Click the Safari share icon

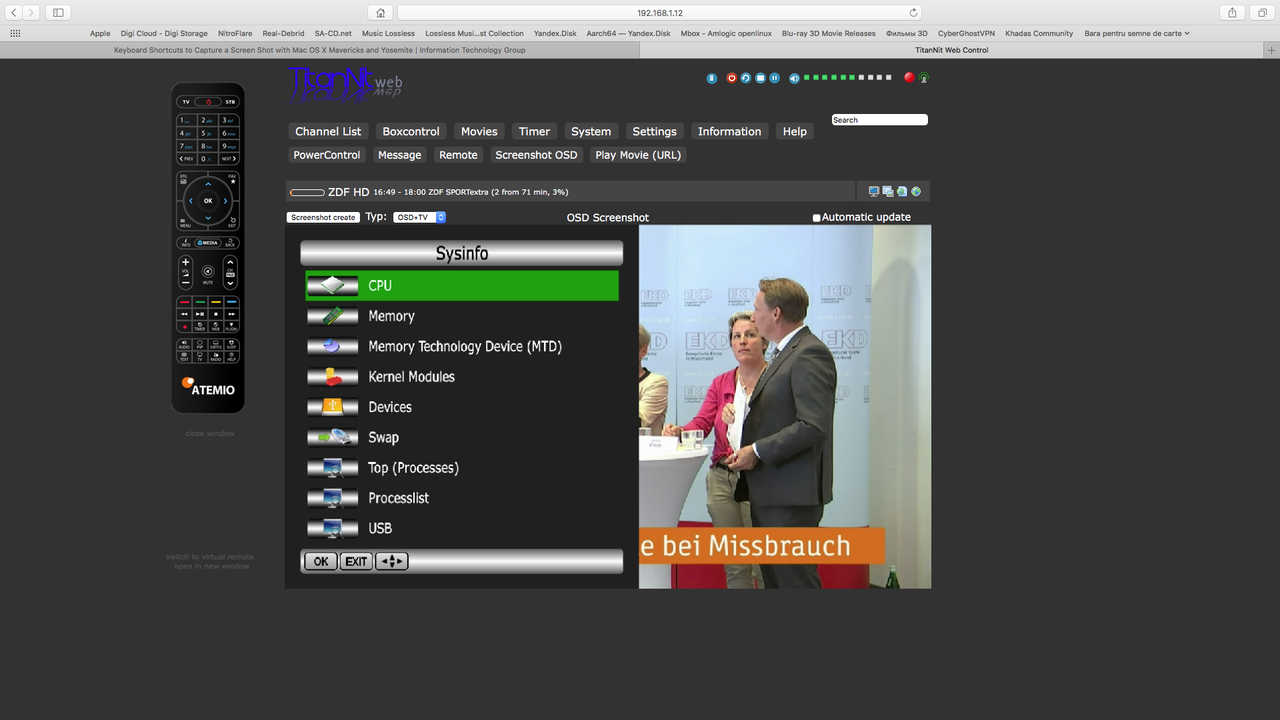[x=1232, y=12]
